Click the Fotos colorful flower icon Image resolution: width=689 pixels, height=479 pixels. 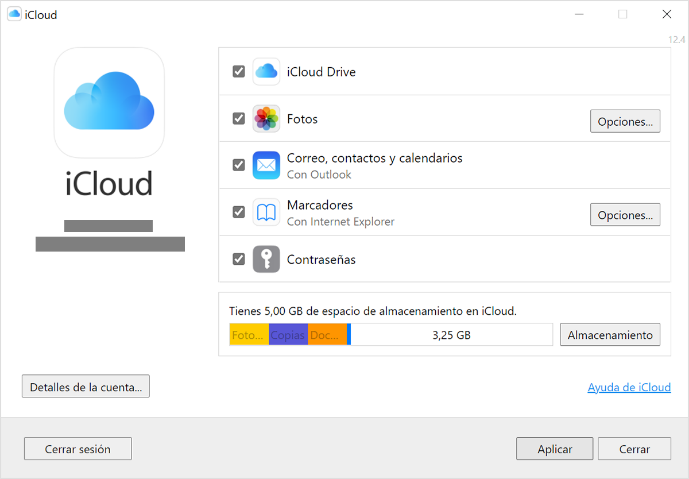point(266,119)
